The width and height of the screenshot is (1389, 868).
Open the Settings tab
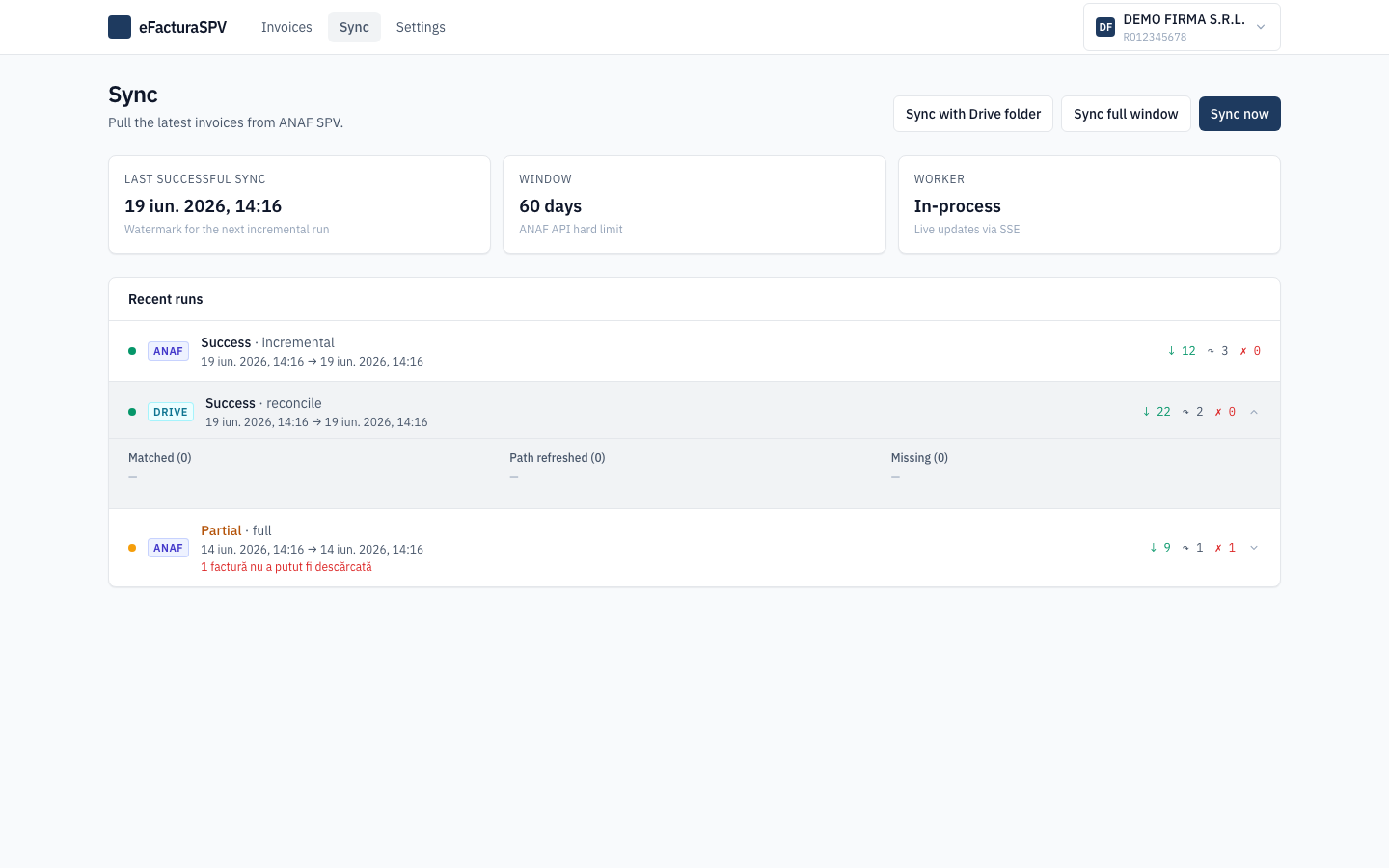[x=421, y=27]
